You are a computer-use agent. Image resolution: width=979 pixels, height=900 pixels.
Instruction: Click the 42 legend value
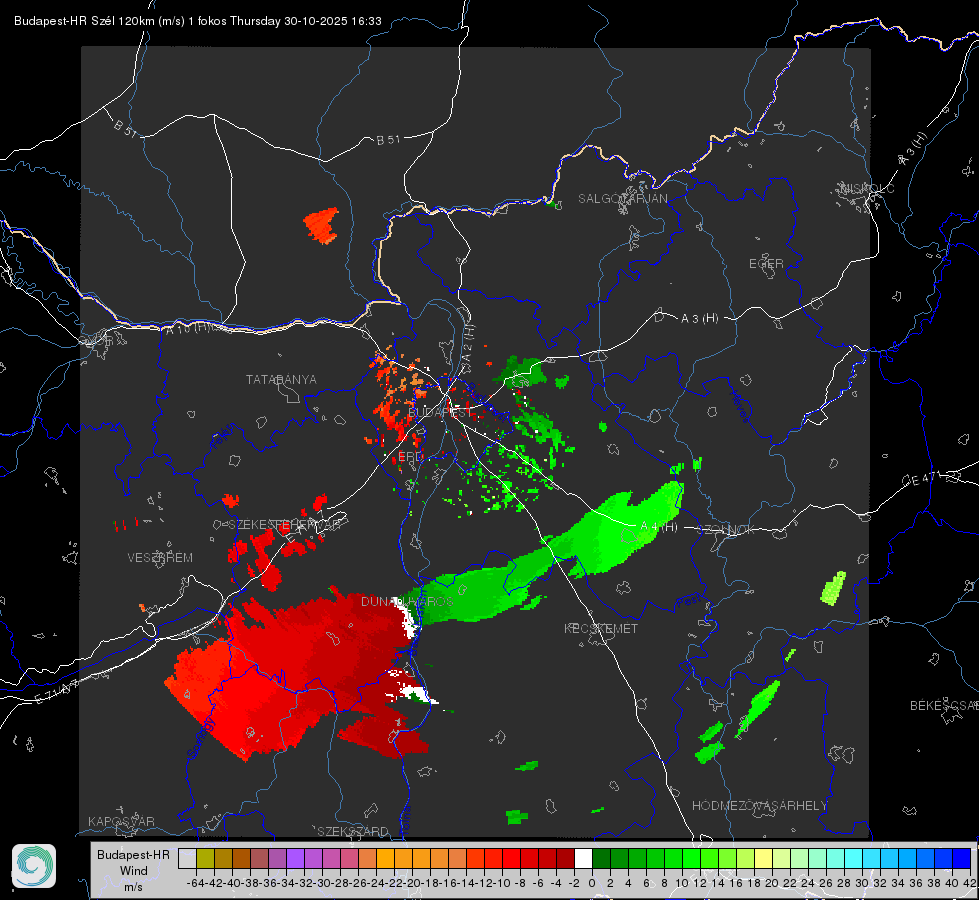tap(969, 883)
